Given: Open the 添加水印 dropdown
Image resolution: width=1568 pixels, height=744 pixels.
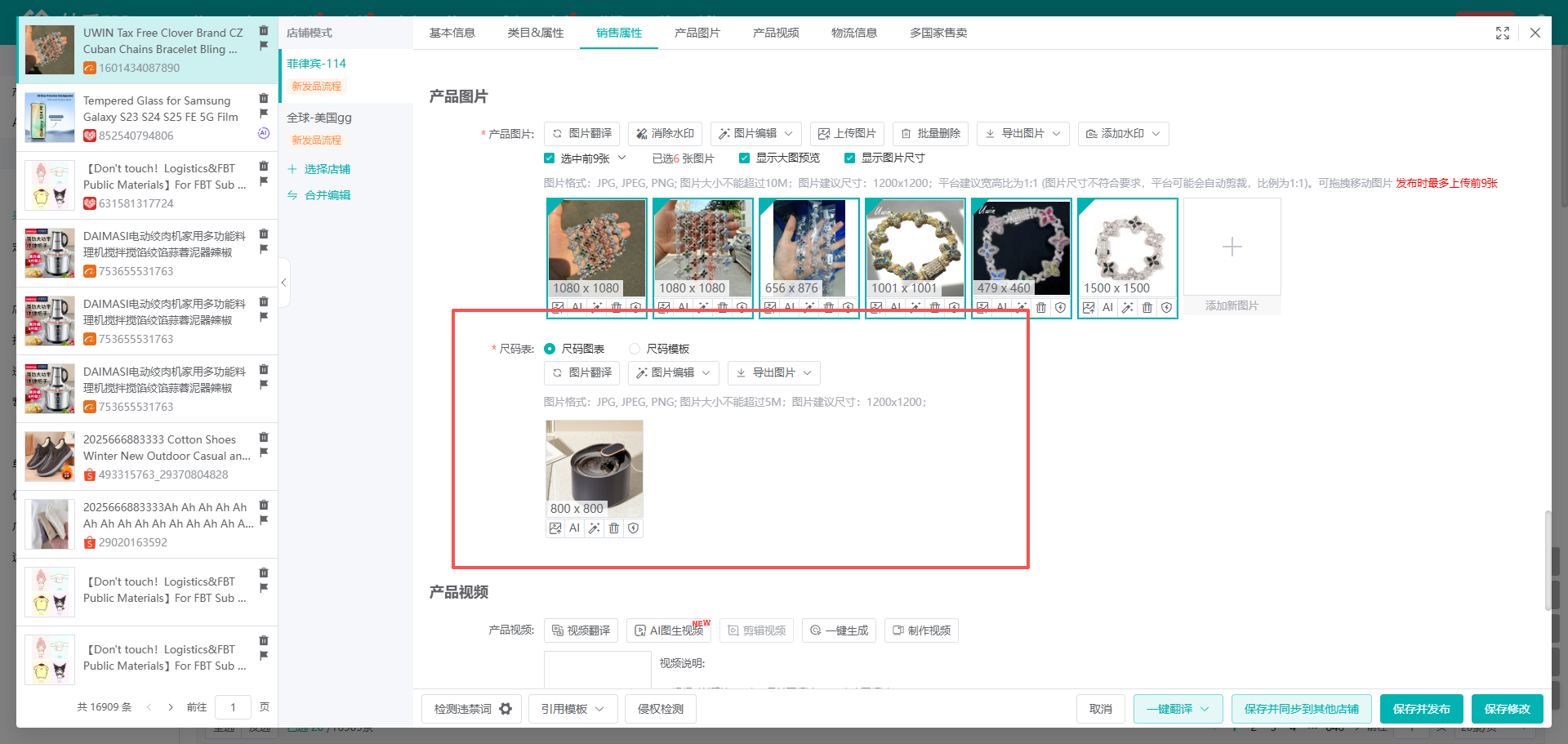Looking at the screenshot, I should point(1123,133).
